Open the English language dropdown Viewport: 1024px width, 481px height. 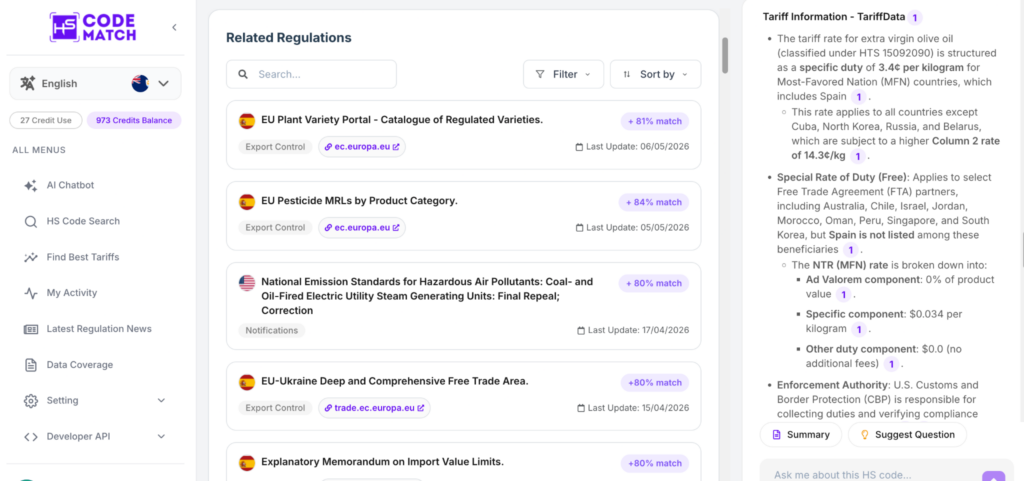pos(95,84)
